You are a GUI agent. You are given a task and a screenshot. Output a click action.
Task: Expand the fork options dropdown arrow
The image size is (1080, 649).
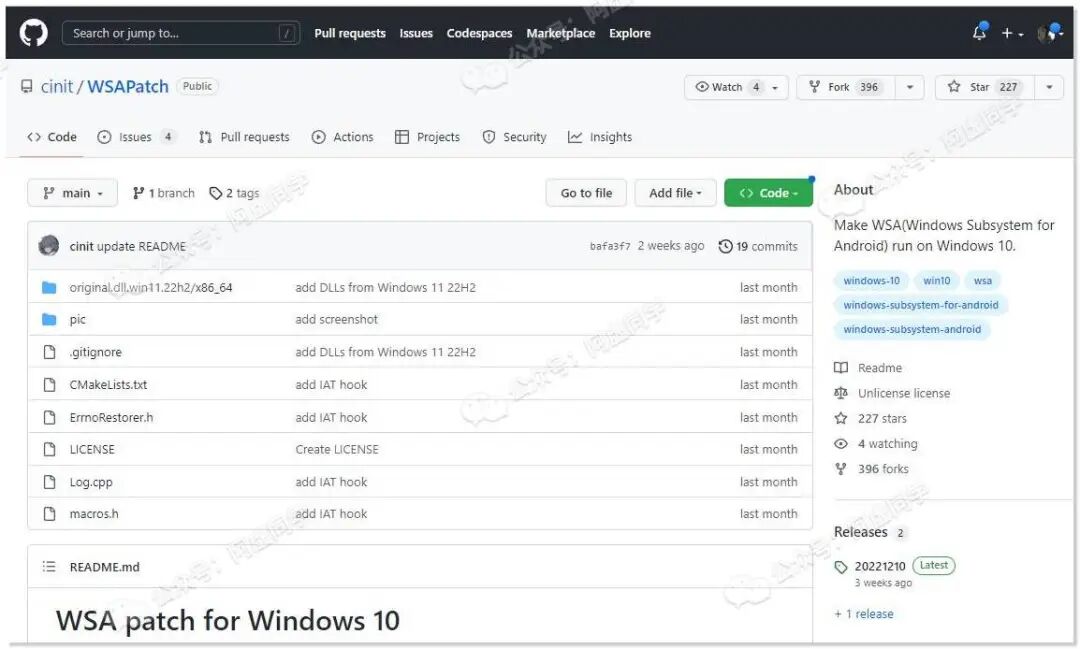point(910,87)
